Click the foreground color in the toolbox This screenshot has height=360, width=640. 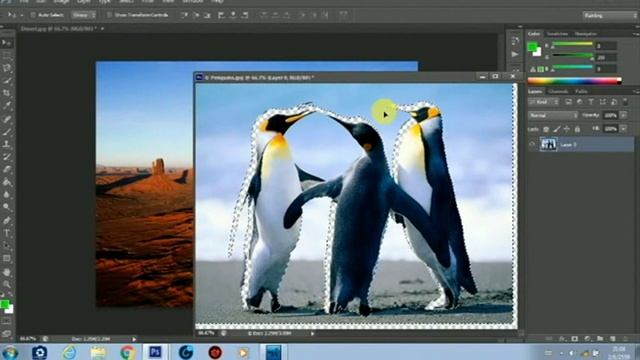click(5, 304)
